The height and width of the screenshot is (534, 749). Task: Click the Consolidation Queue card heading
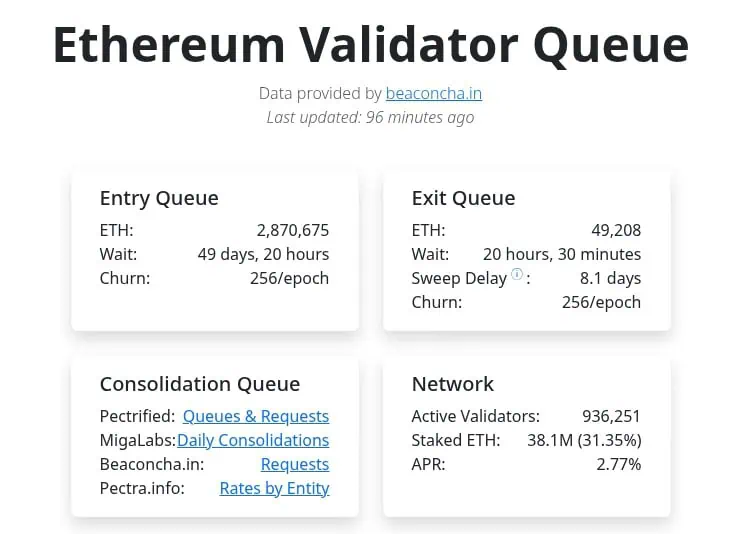tap(200, 384)
